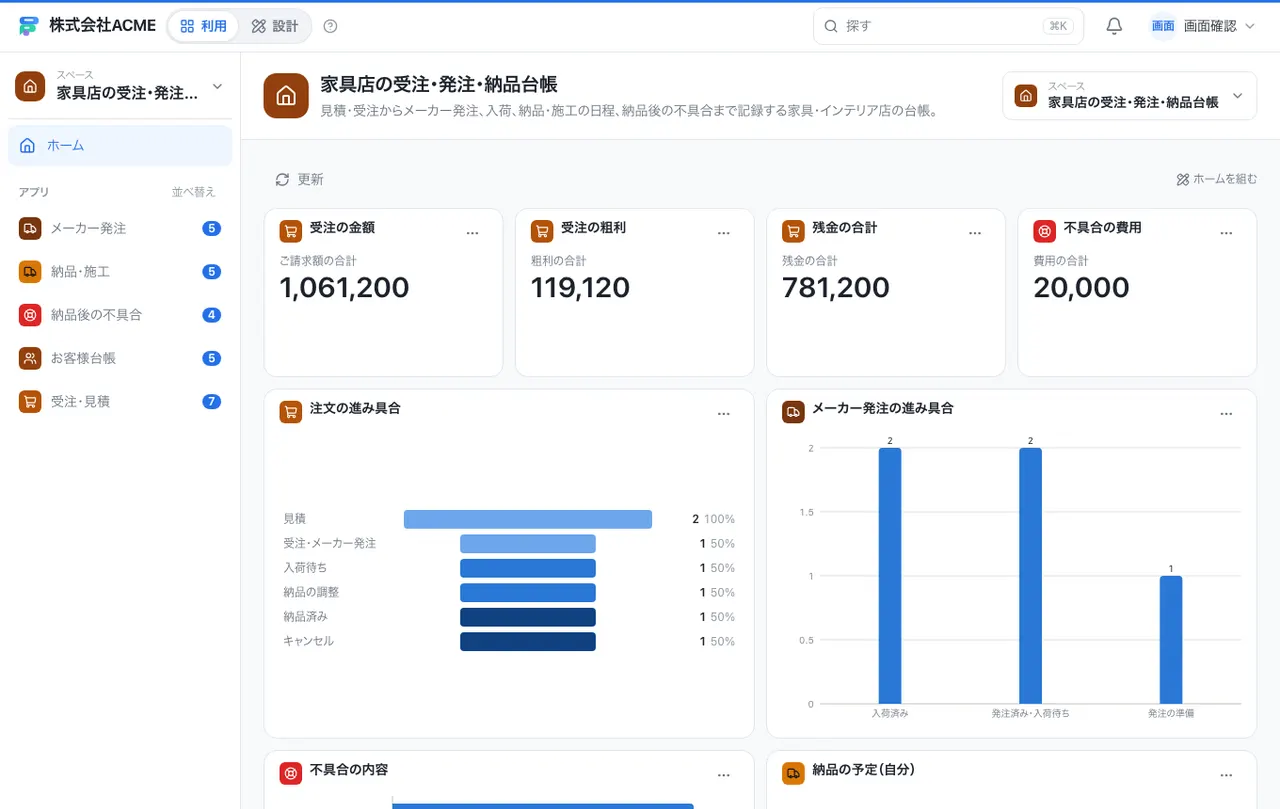Click the refresh icon next to 更新
The width and height of the screenshot is (1280, 809).
tap(282, 179)
